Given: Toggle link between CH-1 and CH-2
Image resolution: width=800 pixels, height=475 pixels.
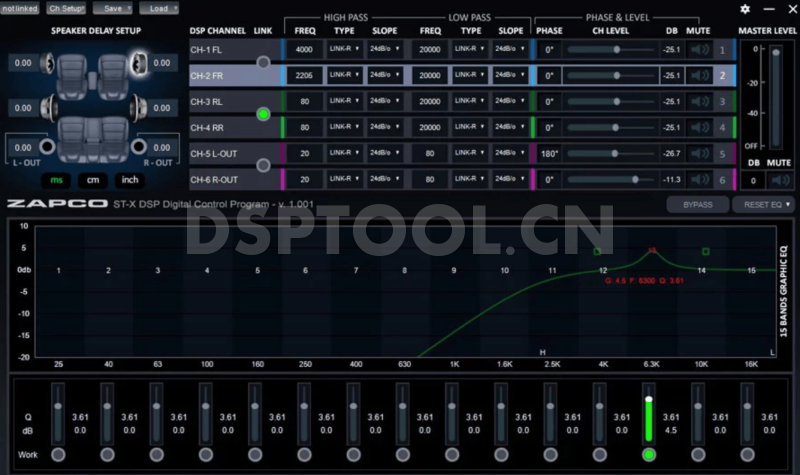Looking at the screenshot, I should [x=263, y=62].
